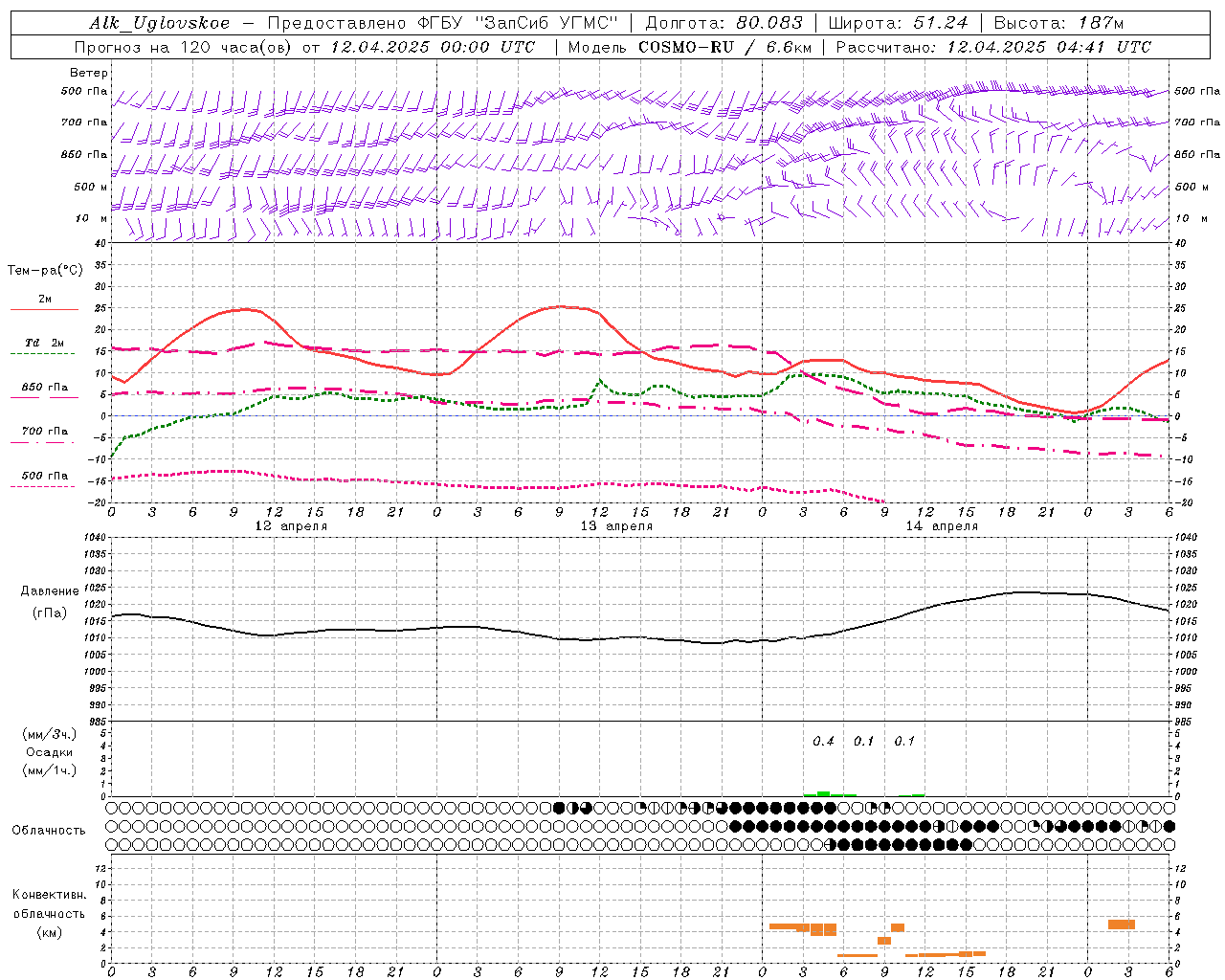Click the Облачность cloudiness row label
The height and width of the screenshot is (980, 1225).
(x=49, y=831)
